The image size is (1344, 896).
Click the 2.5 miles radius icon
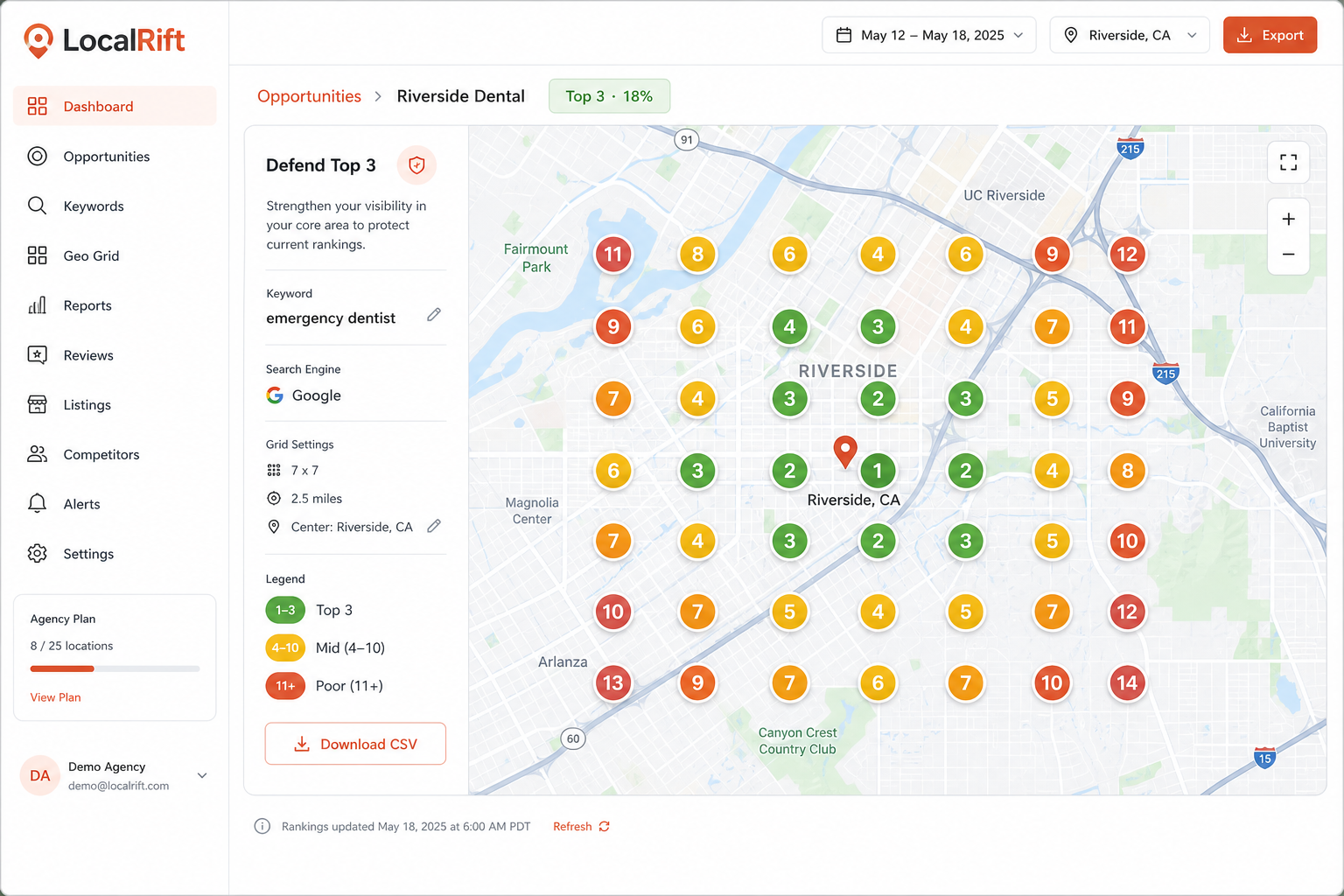(x=274, y=498)
